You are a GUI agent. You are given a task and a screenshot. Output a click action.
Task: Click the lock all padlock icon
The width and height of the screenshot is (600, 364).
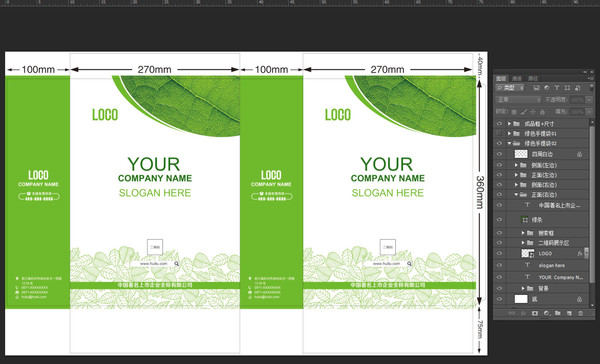(x=542, y=112)
